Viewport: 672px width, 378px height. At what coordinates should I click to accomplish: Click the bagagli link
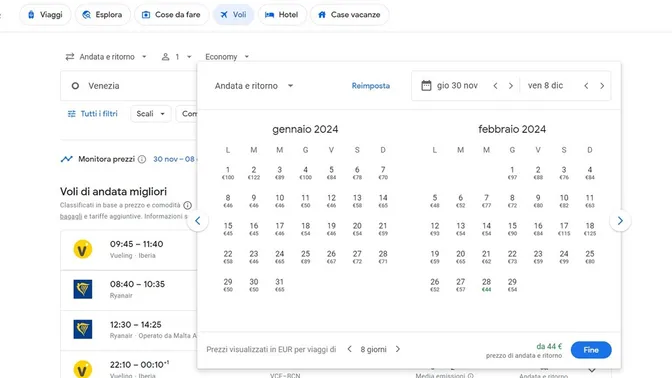[x=71, y=216]
